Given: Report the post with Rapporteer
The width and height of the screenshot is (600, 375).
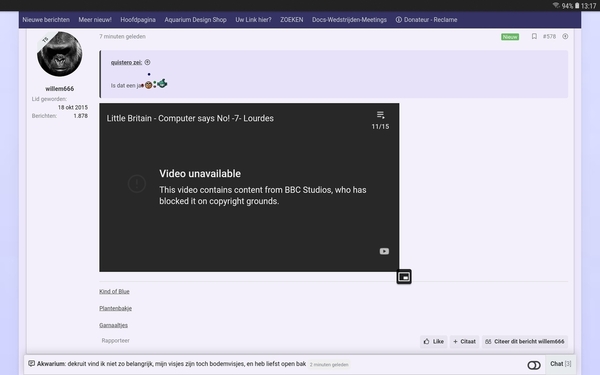Looking at the screenshot, I should coord(116,341).
